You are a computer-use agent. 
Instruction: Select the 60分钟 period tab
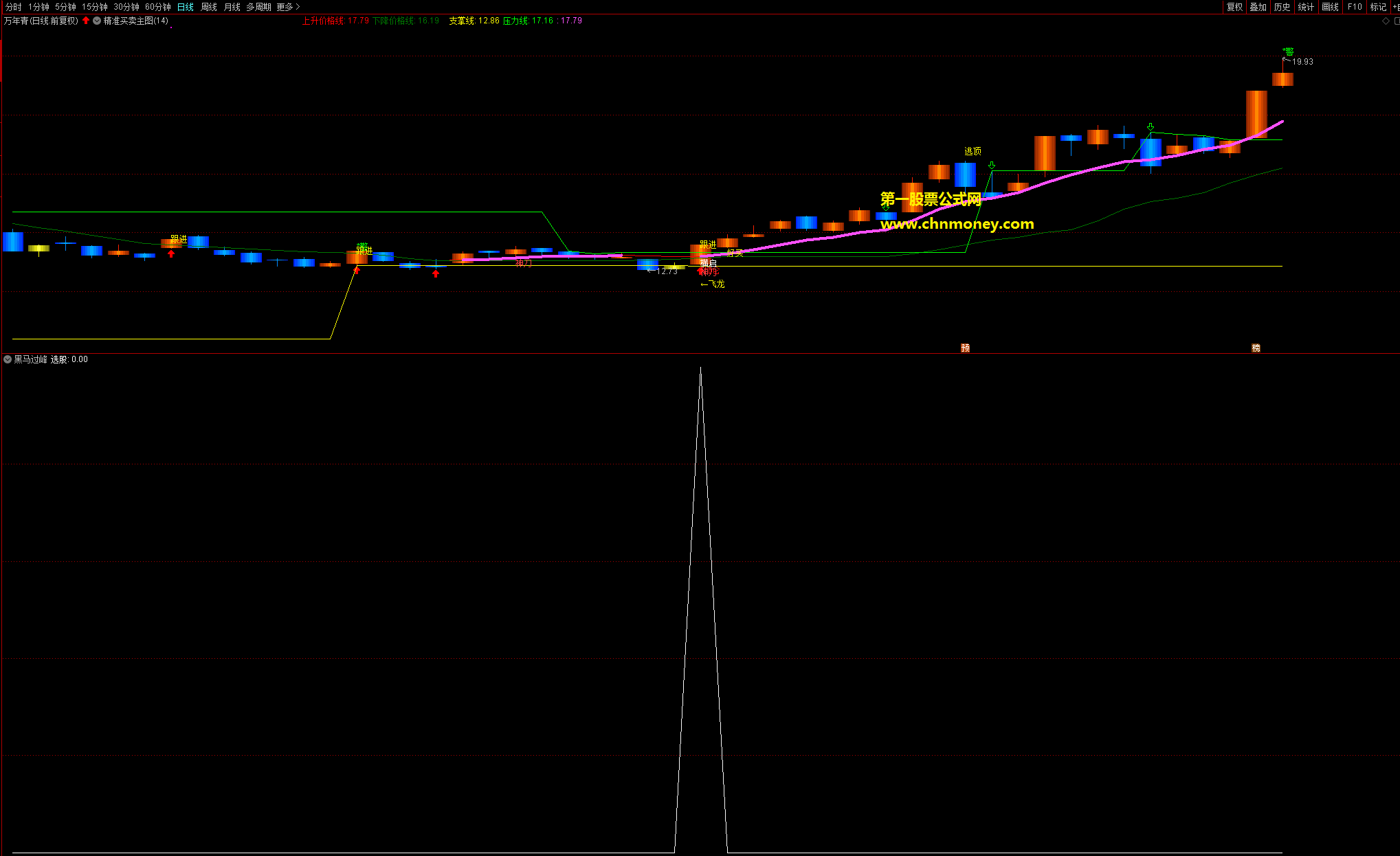coord(158,7)
